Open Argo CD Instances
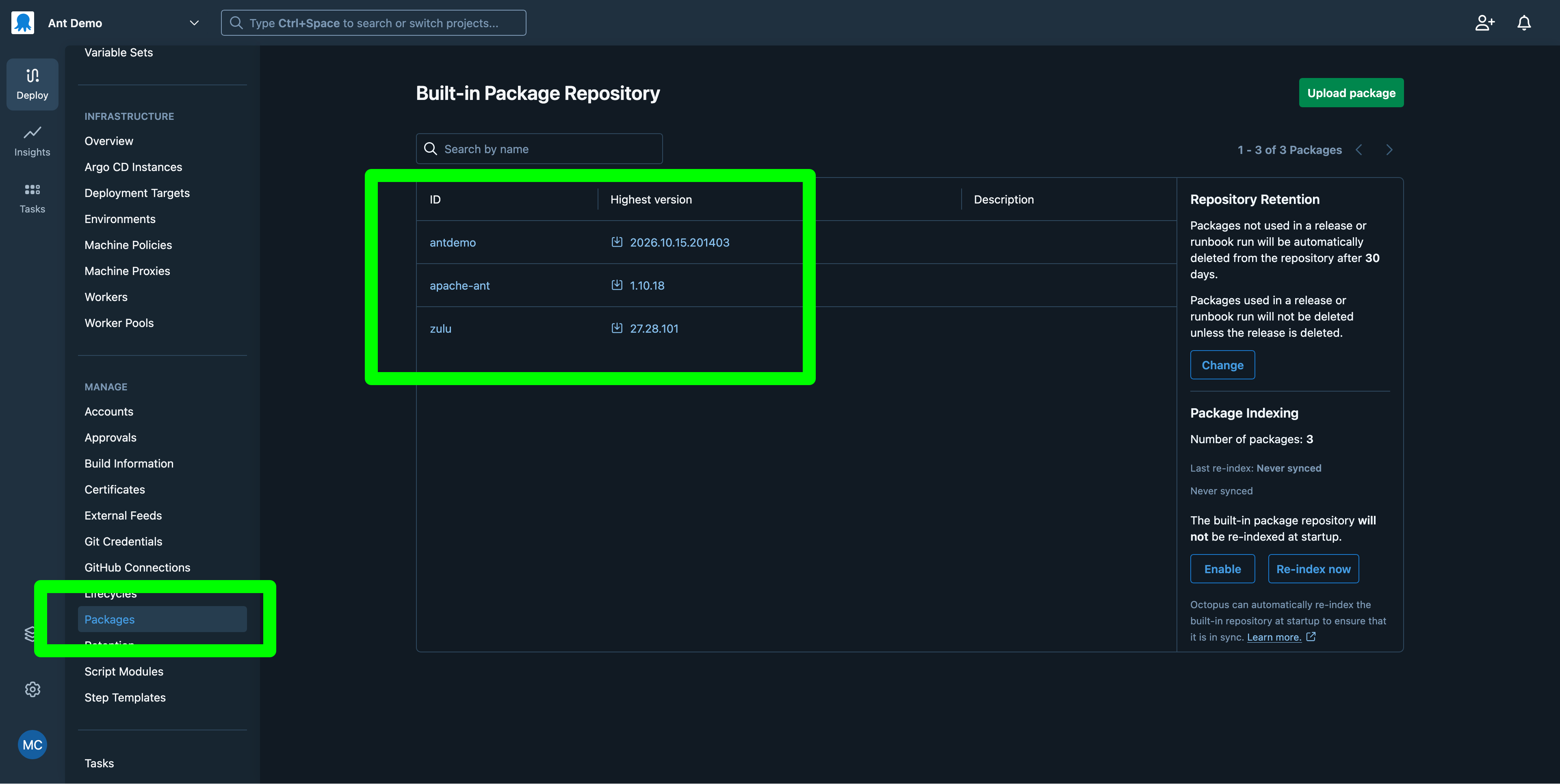This screenshot has width=1560, height=784. tap(133, 167)
